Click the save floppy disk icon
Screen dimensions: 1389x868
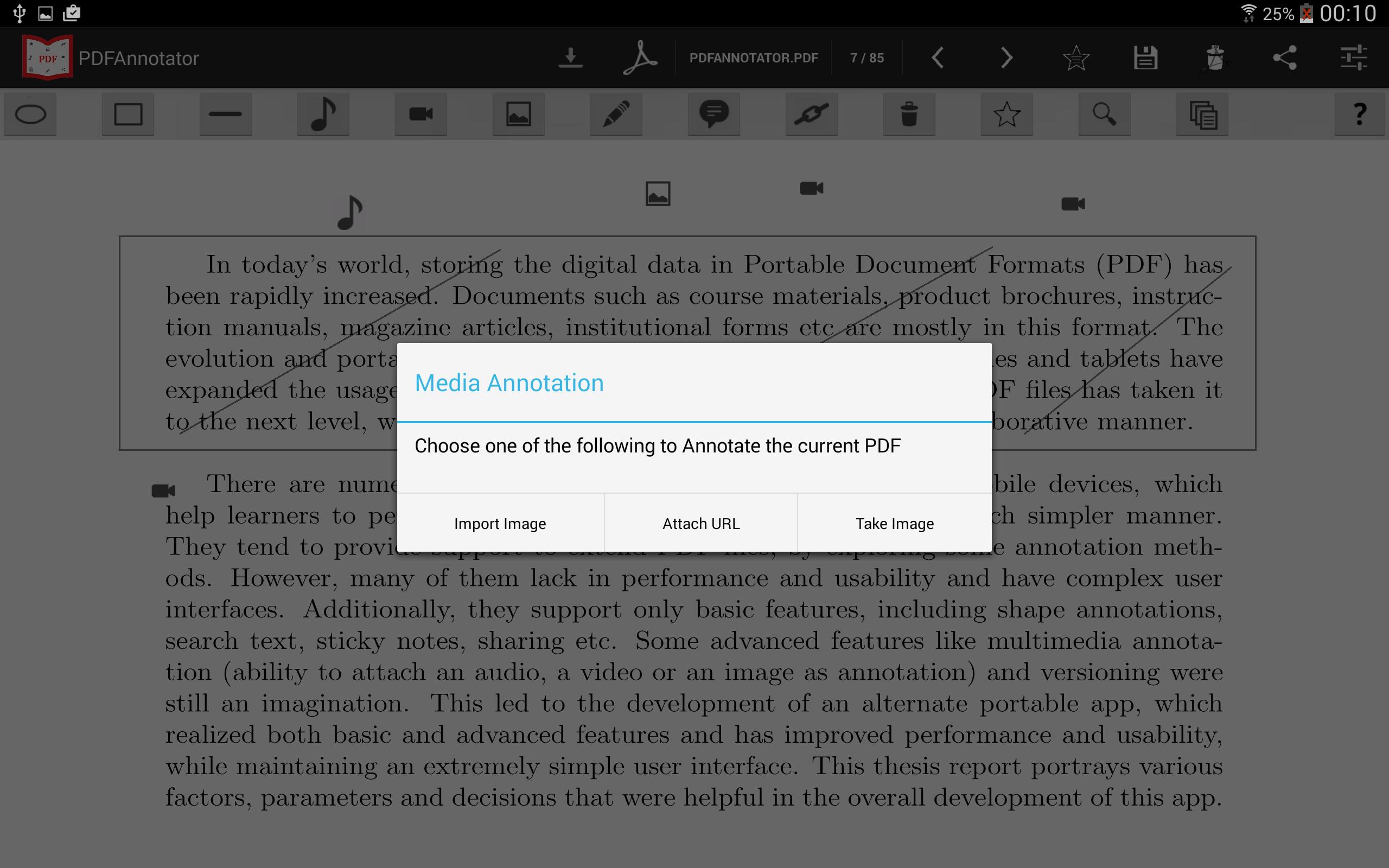click(x=1145, y=58)
